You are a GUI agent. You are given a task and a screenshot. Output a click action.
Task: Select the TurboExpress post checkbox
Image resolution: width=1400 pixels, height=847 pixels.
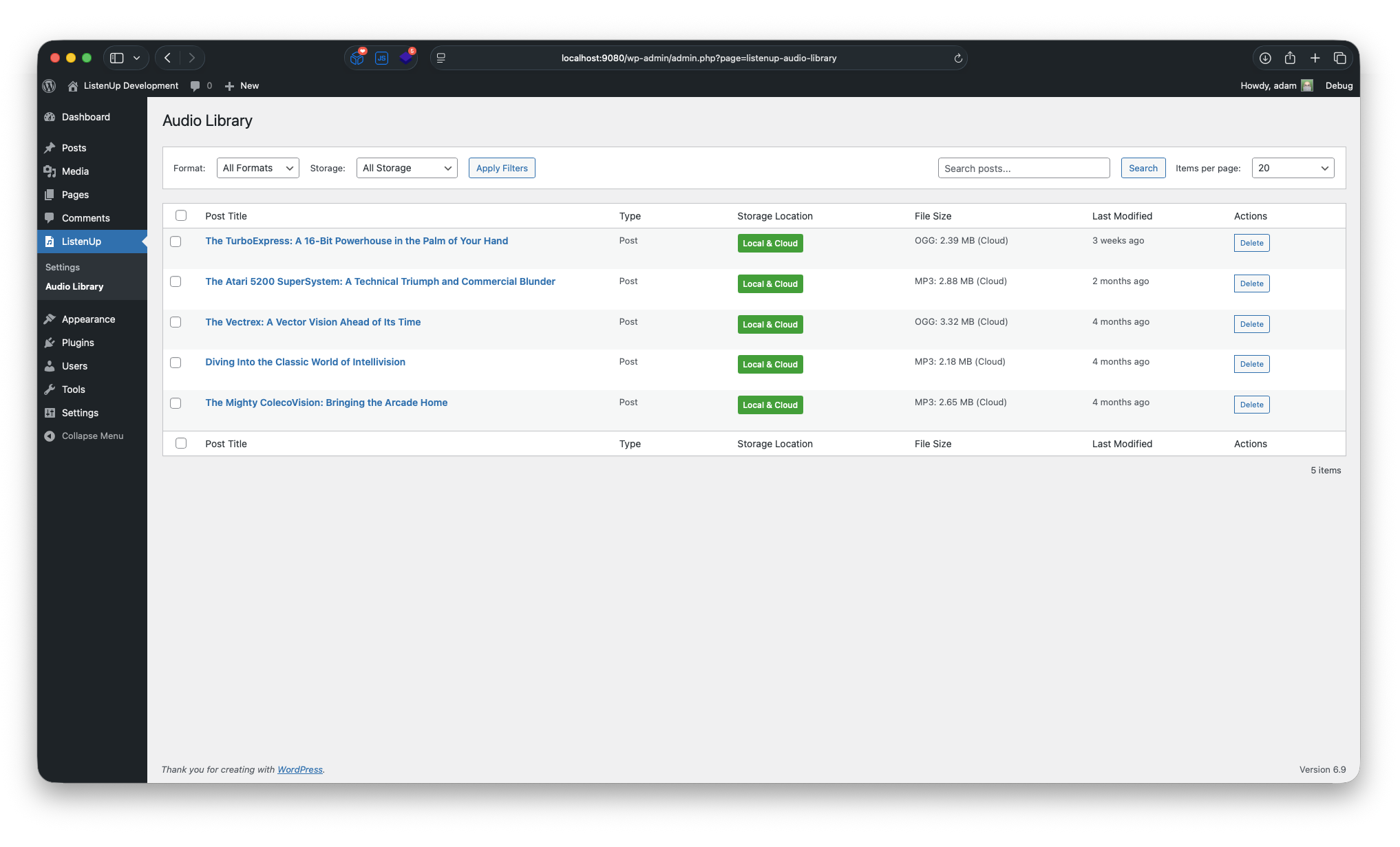click(x=176, y=242)
